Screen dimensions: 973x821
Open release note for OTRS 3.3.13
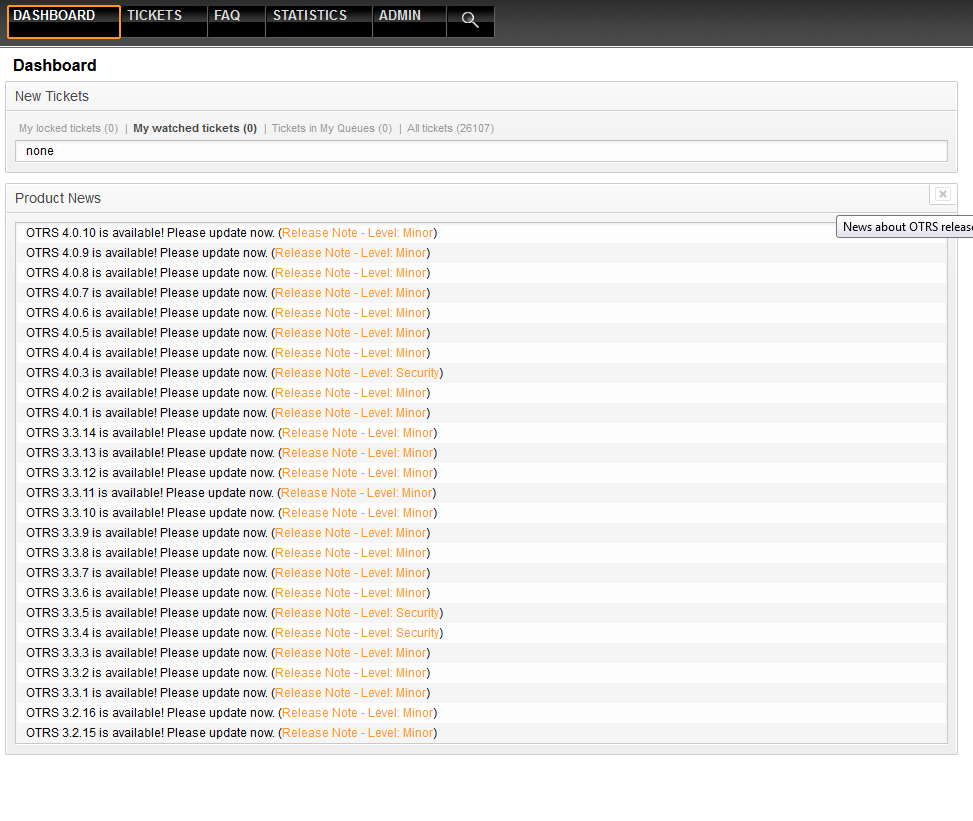tap(357, 452)
